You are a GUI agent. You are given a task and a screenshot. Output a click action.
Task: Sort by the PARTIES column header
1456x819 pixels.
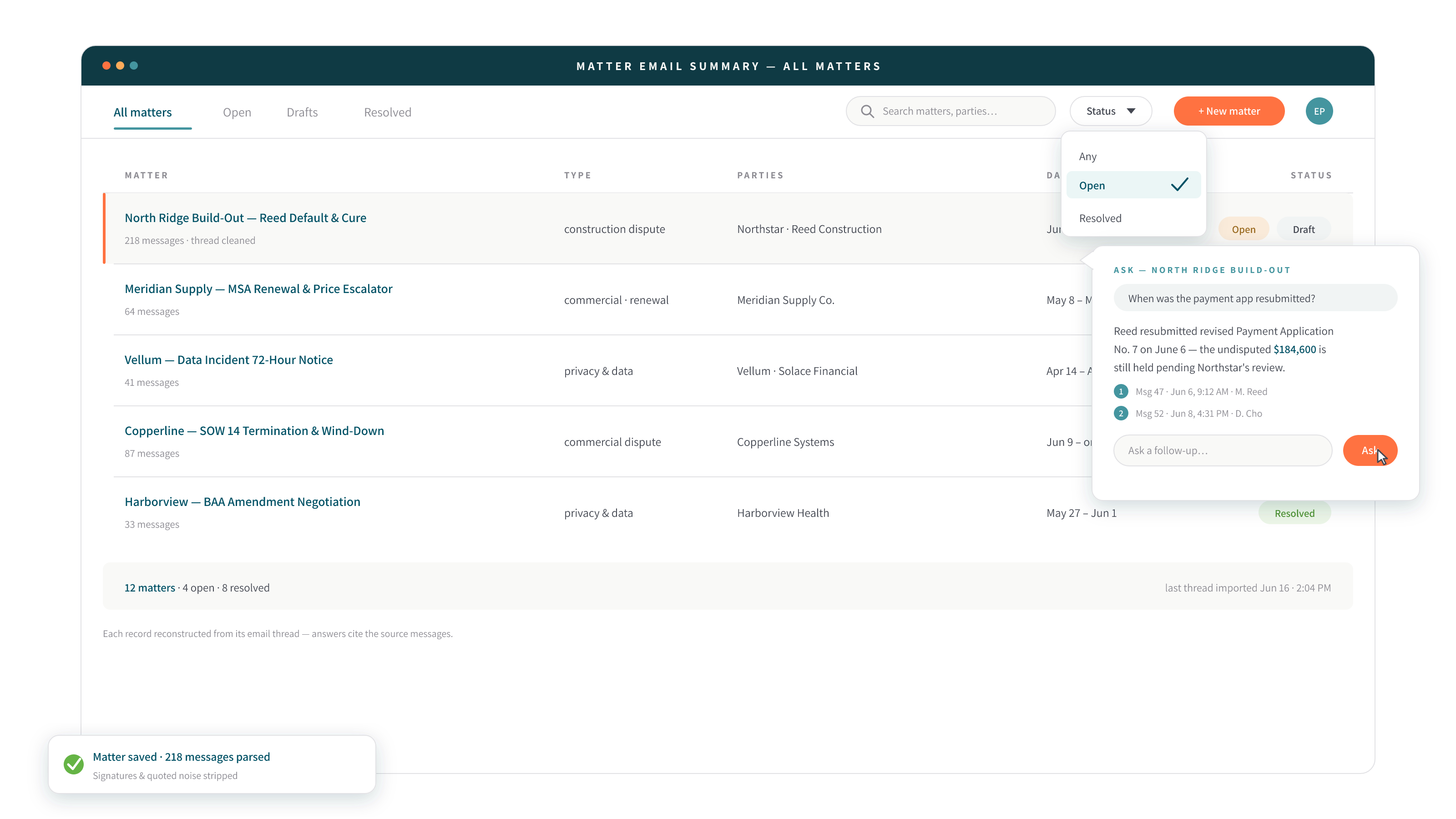point(760,175)
